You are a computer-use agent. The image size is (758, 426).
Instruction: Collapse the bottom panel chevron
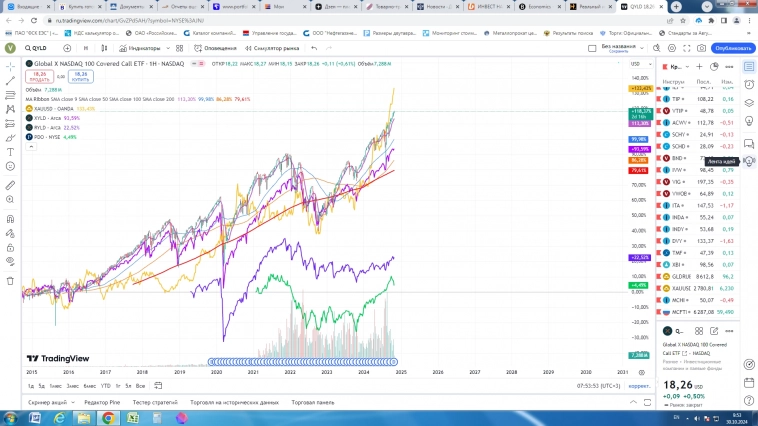(x=633, y=402)
